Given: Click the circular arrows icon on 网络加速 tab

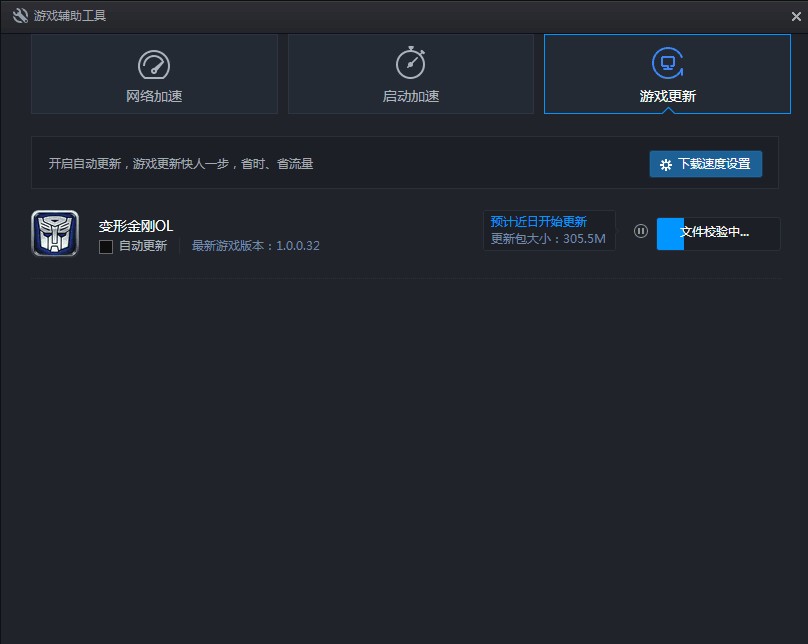Looking at the screenshot, I should pyautogui.click(x=154, y=62).
